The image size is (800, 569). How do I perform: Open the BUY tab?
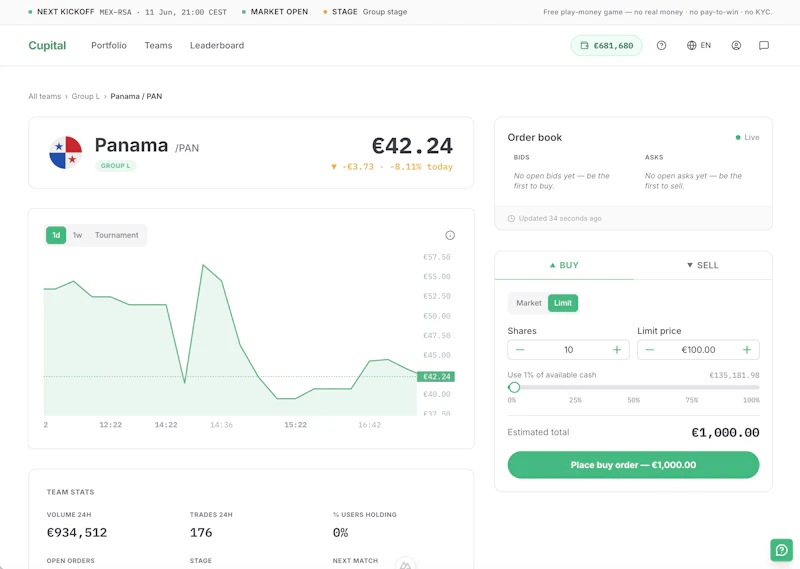point(564,265)
